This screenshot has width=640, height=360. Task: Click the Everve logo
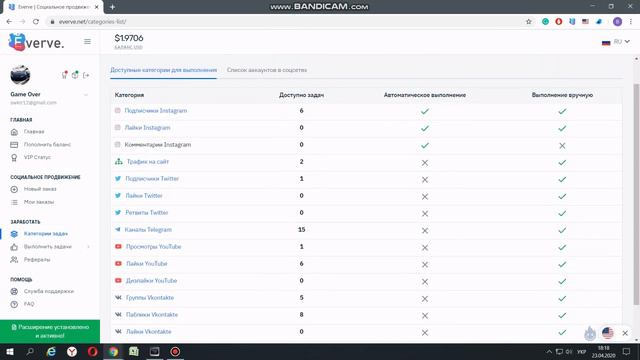(36, 42)
